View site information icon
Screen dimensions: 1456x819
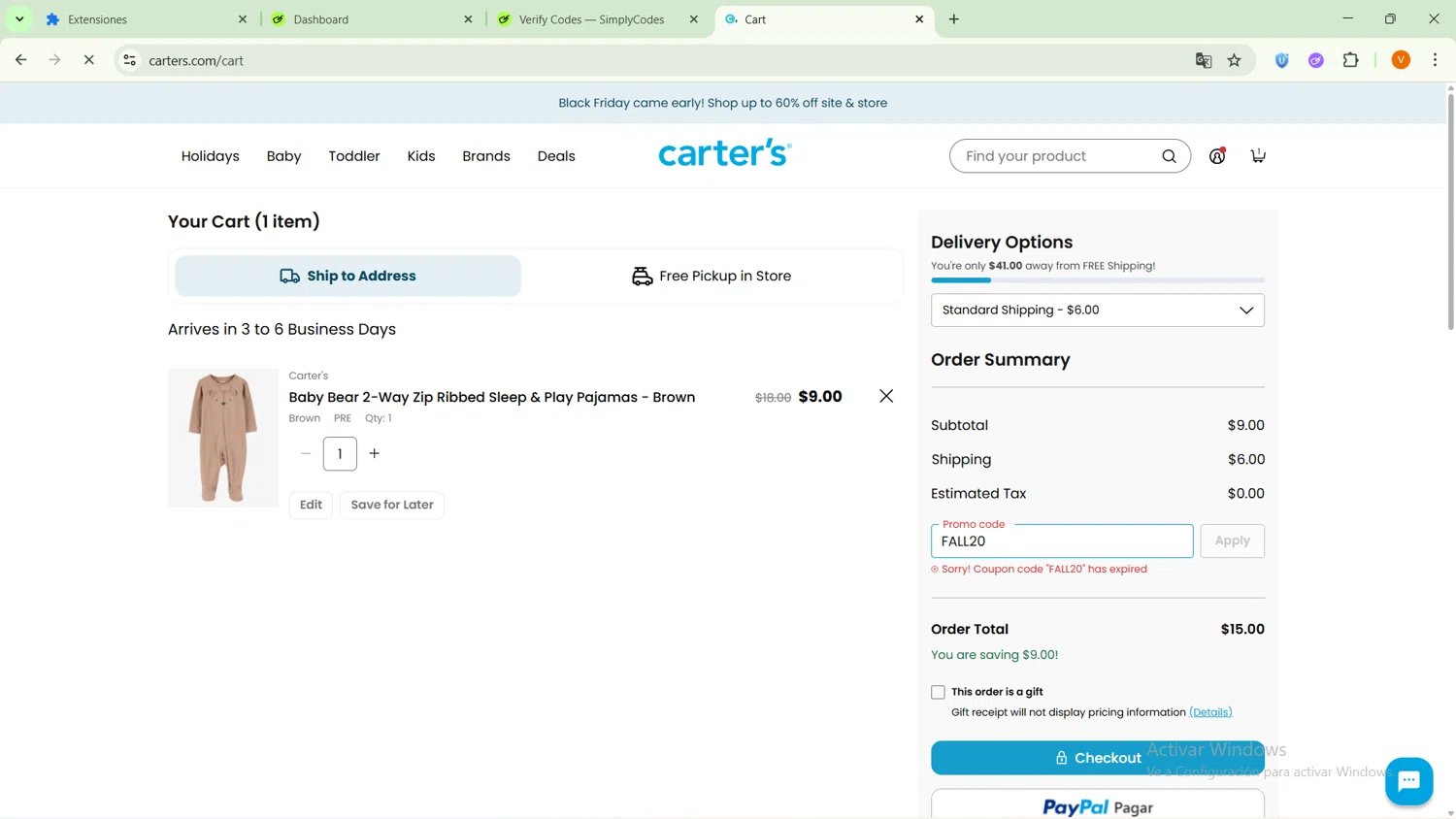point(129,60)
